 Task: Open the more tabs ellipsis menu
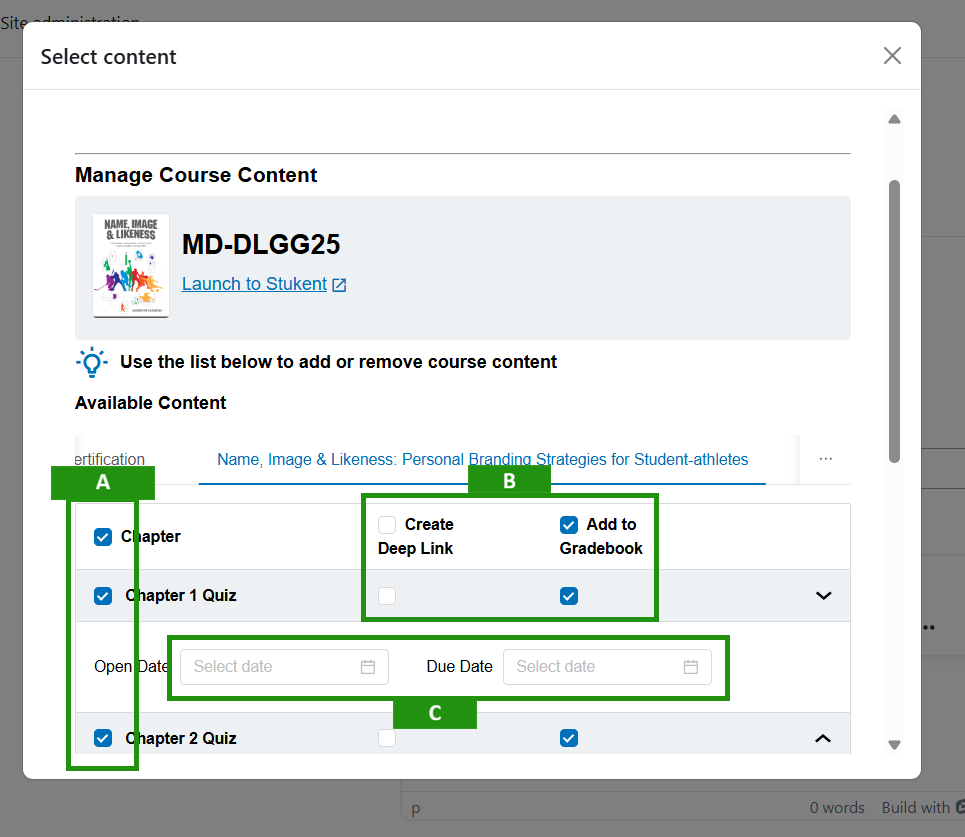click(825, 459)
